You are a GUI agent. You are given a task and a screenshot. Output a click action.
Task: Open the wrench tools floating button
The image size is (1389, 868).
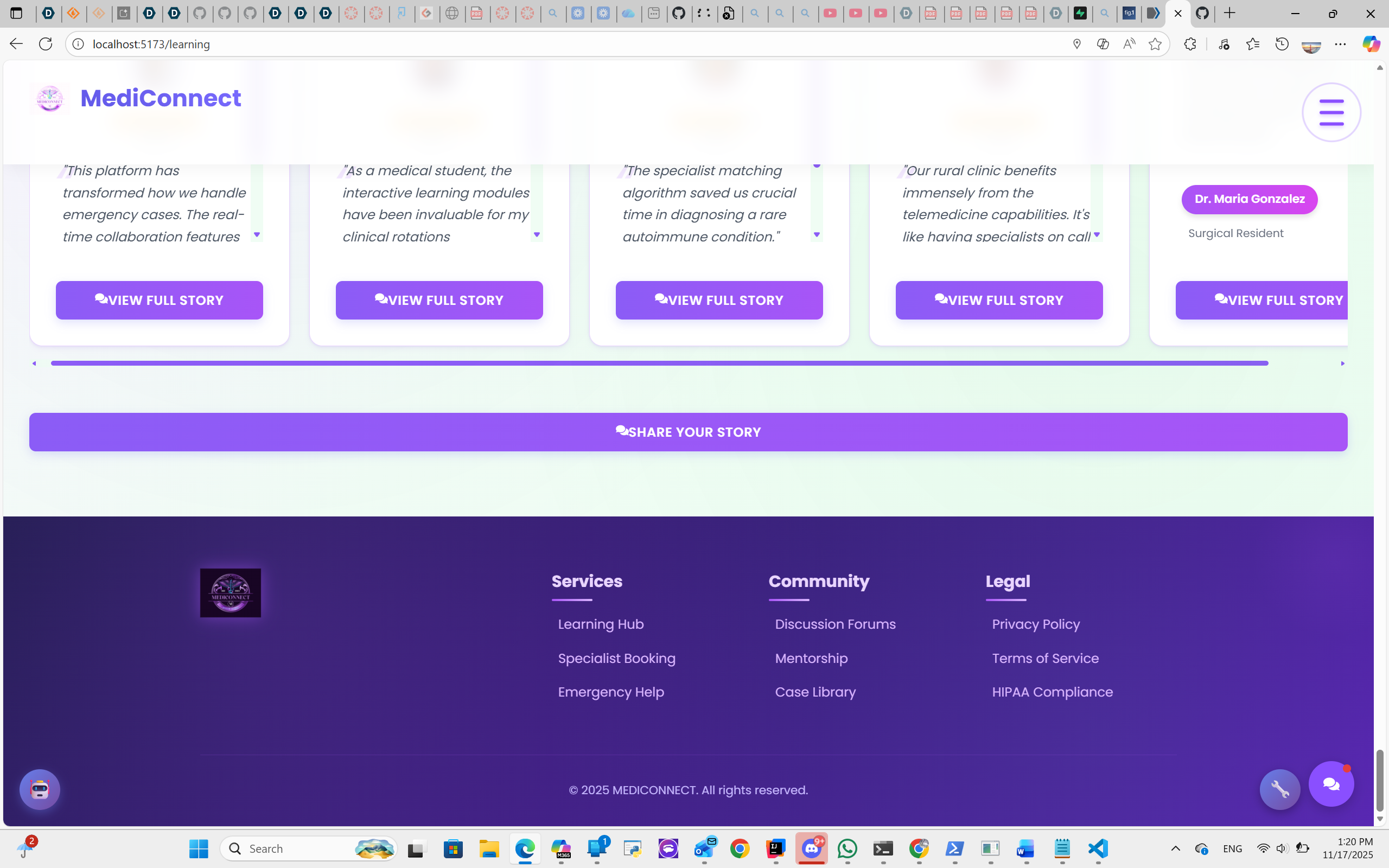pos(1279,789)
